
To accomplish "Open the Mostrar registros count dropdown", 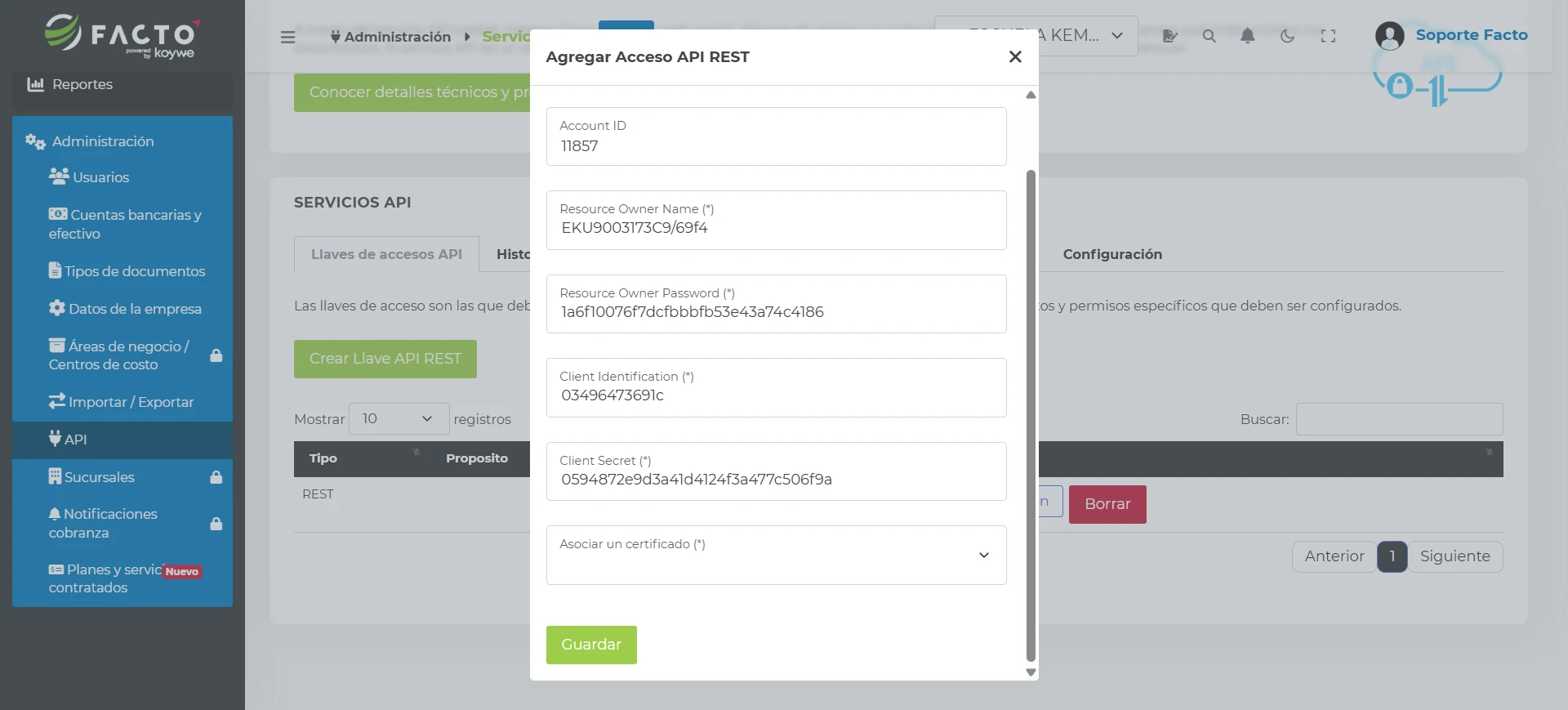I will (x=399, y=419).
